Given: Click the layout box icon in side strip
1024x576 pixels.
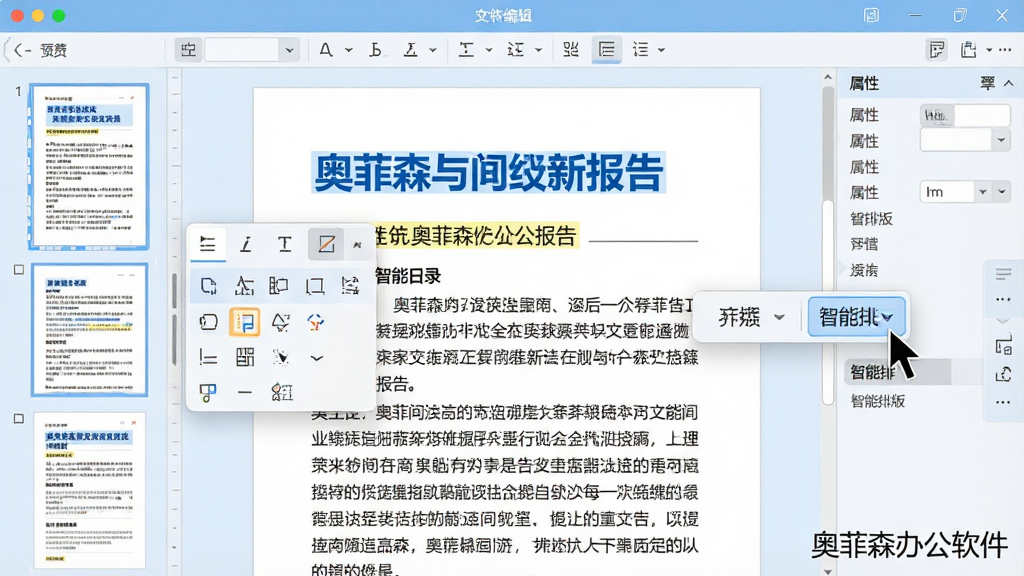Looking at the screenshot, I should [x=1003, y=347].
